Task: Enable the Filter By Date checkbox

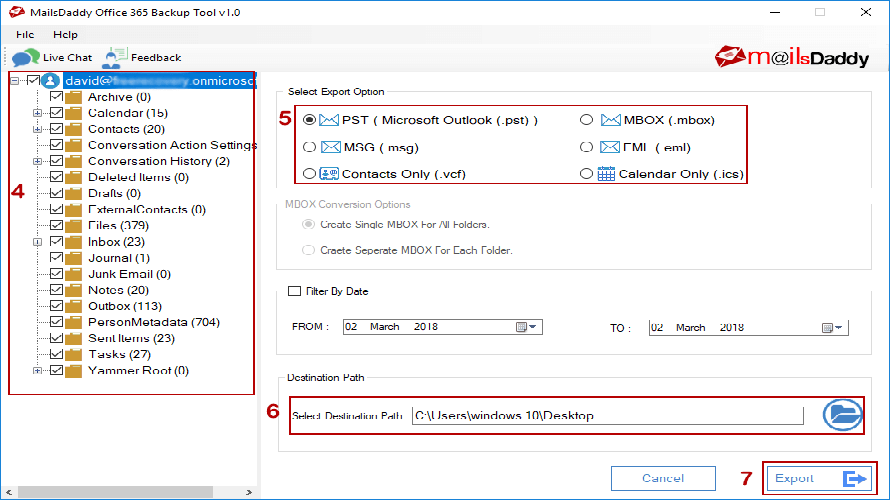Action: point(294,291)
